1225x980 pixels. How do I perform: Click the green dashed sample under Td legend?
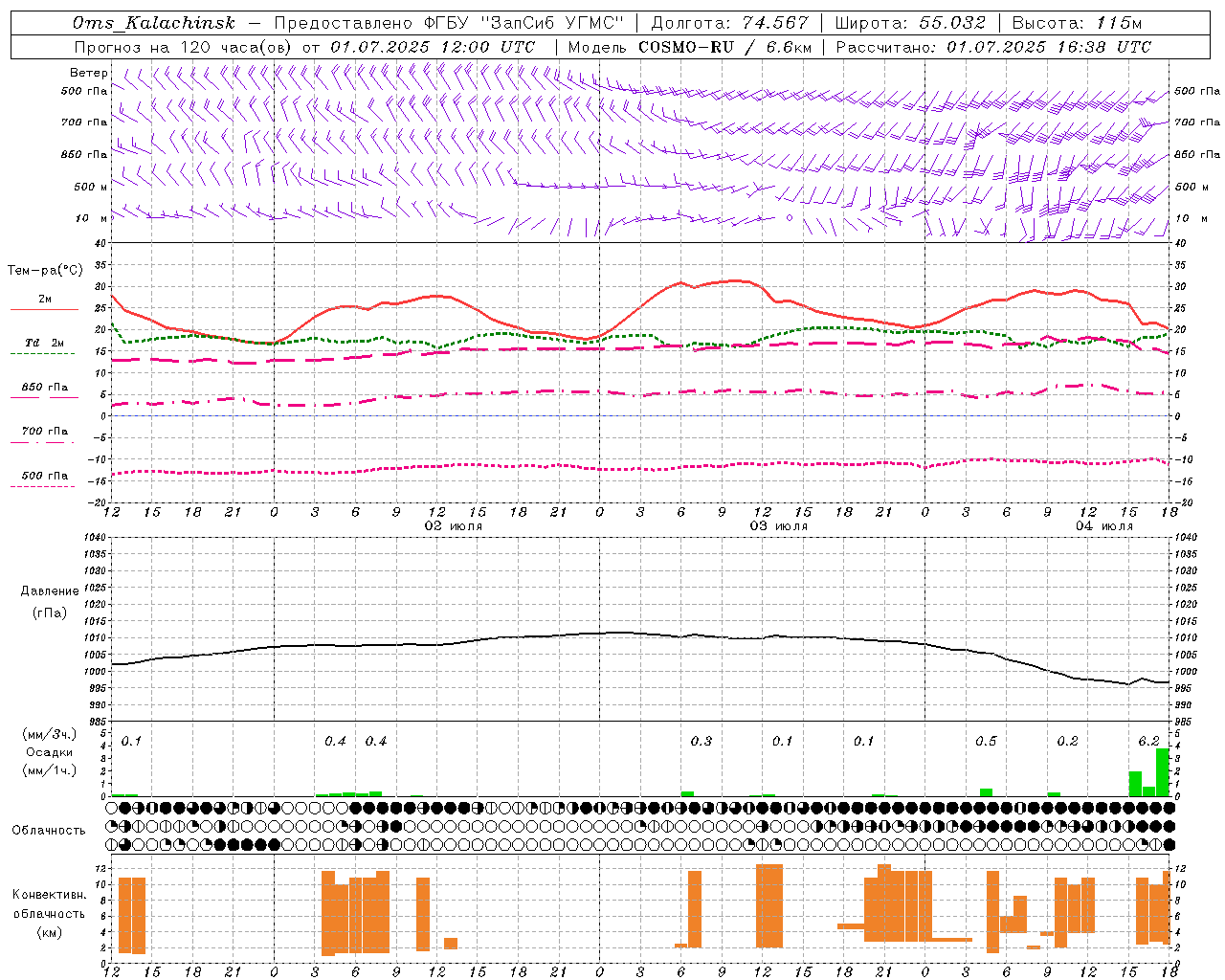[42, 354]
